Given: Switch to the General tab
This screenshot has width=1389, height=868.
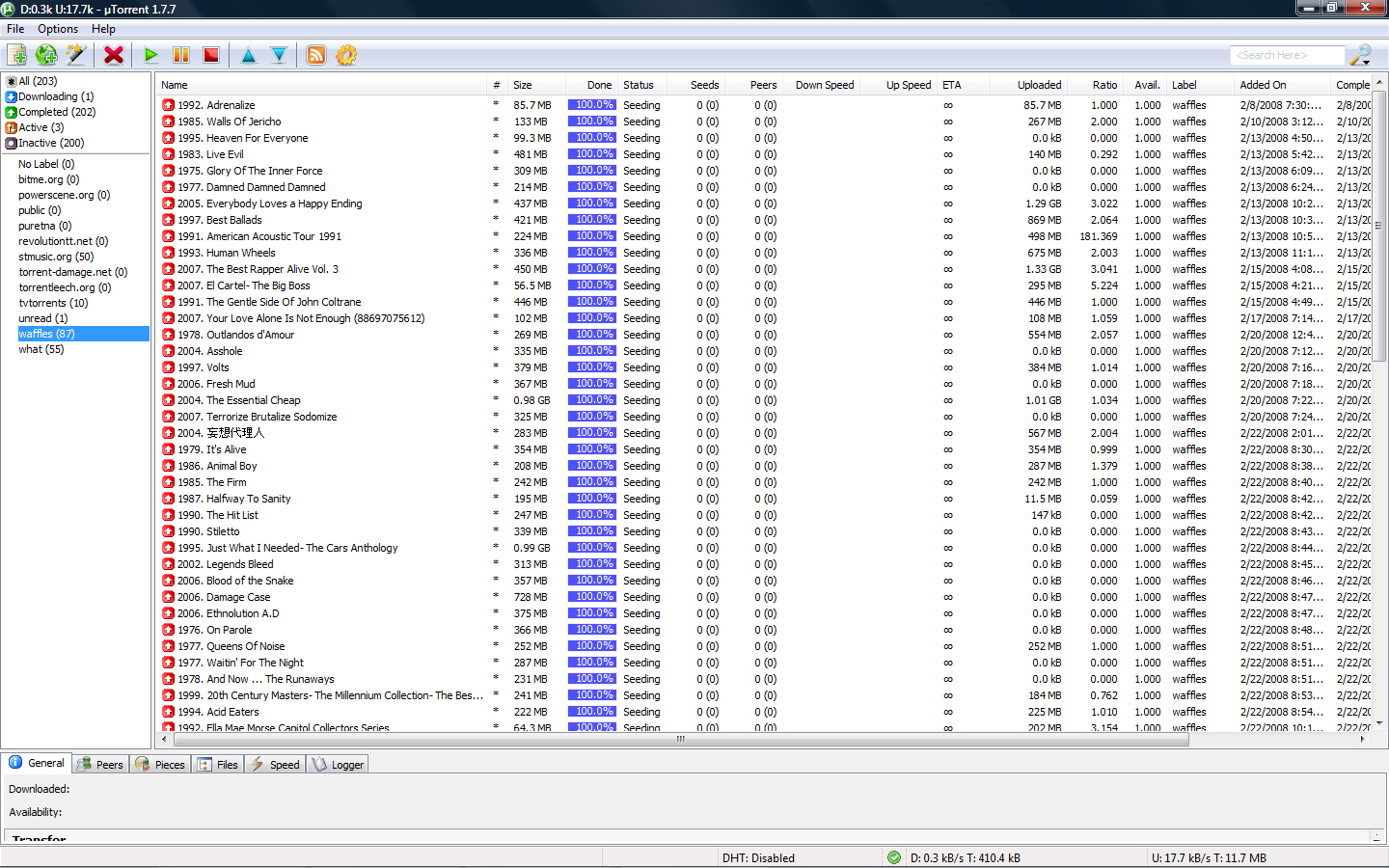Looking at the screenshot, I should pyautogui.click(x=37, y=763).
